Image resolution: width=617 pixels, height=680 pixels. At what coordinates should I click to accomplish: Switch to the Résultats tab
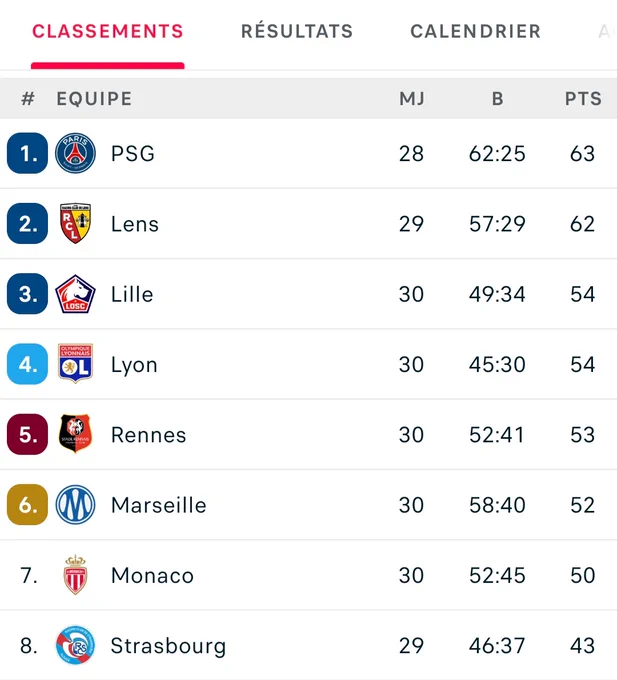(x=297, y=31)
